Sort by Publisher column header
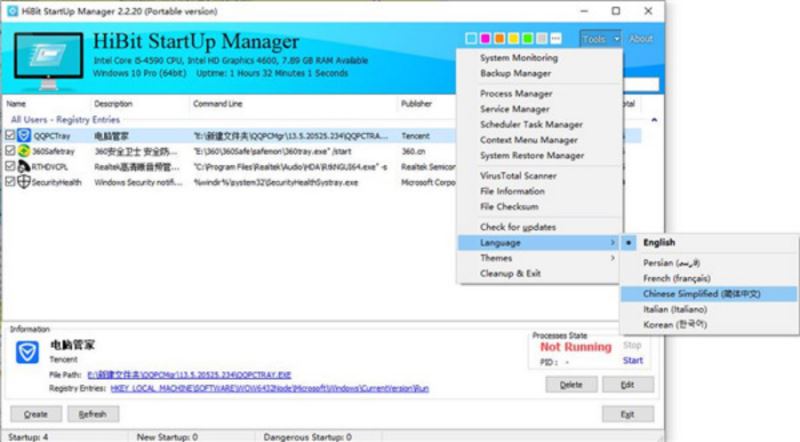This screenshot has height=442, width=800. 416,104
